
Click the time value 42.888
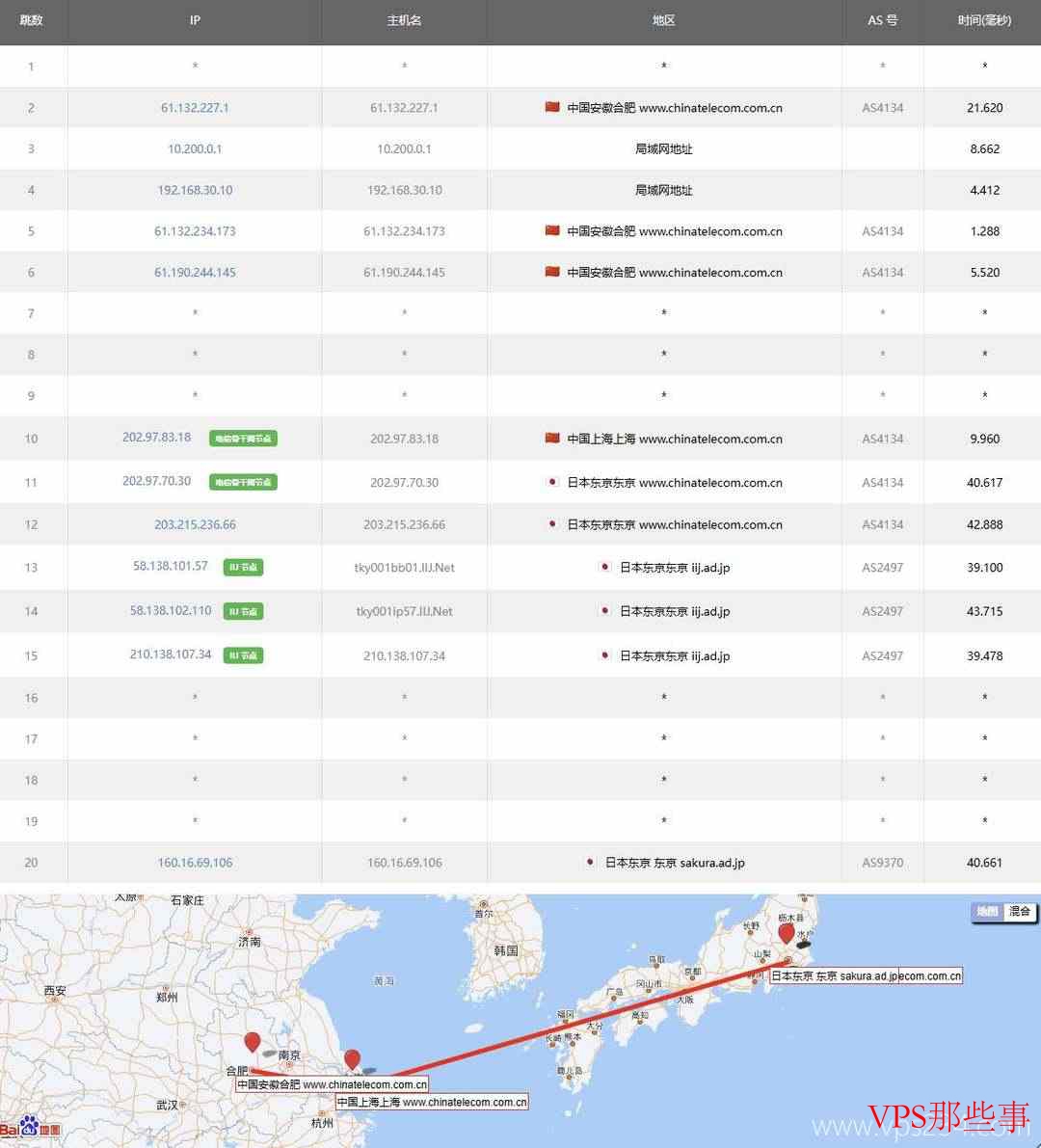tap(984, 524)
